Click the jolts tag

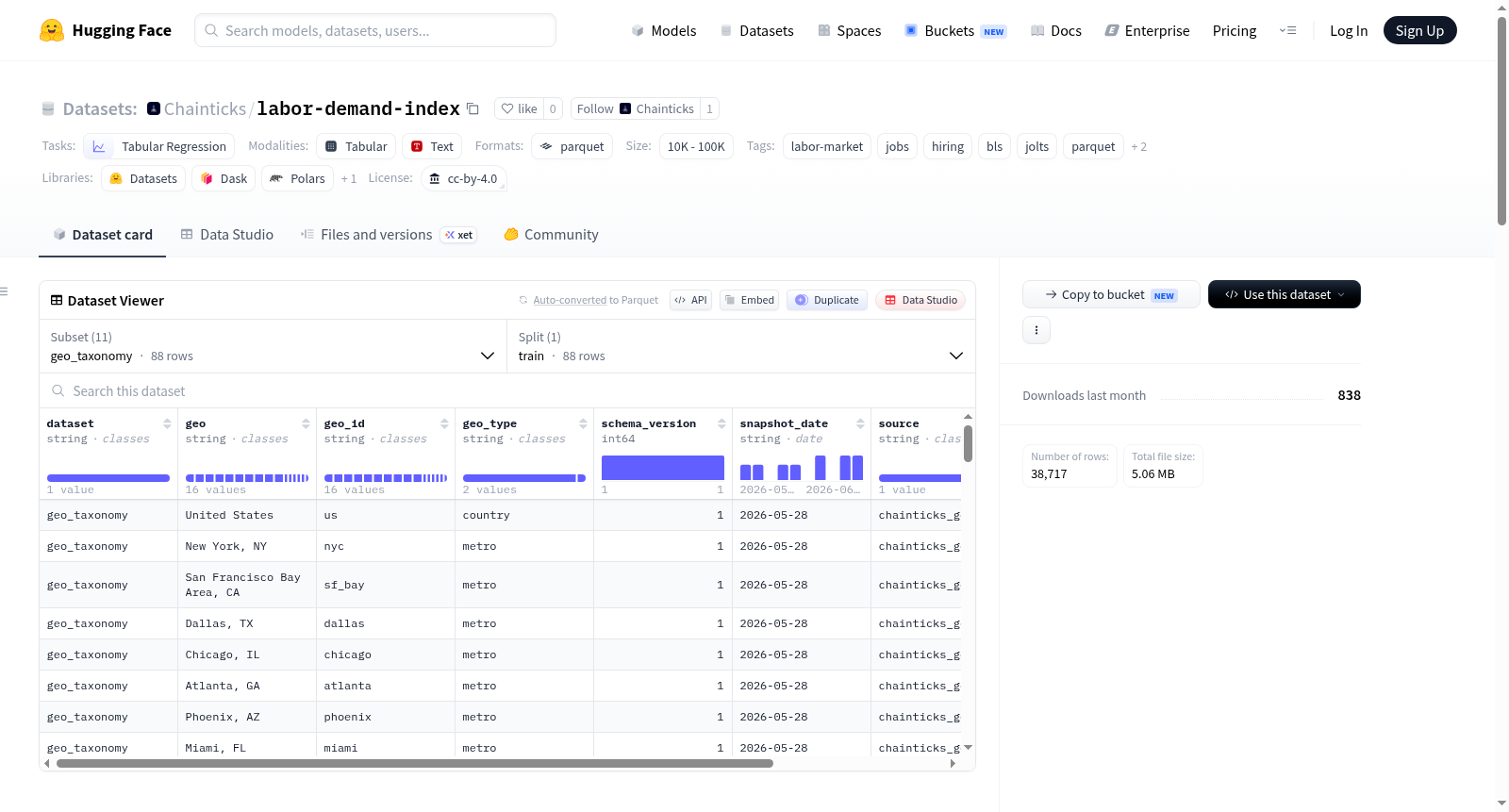pyautogui.click(x=1036, y=146)
